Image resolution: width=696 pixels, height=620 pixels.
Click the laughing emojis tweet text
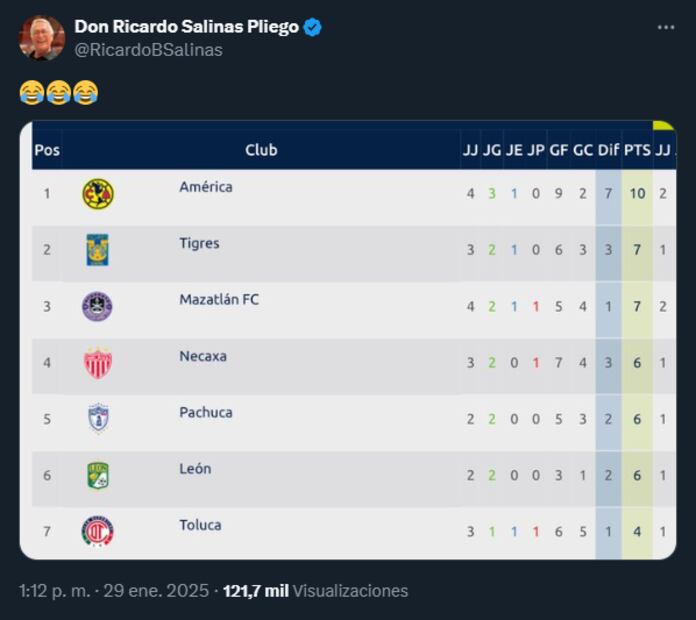coord(58,94)
